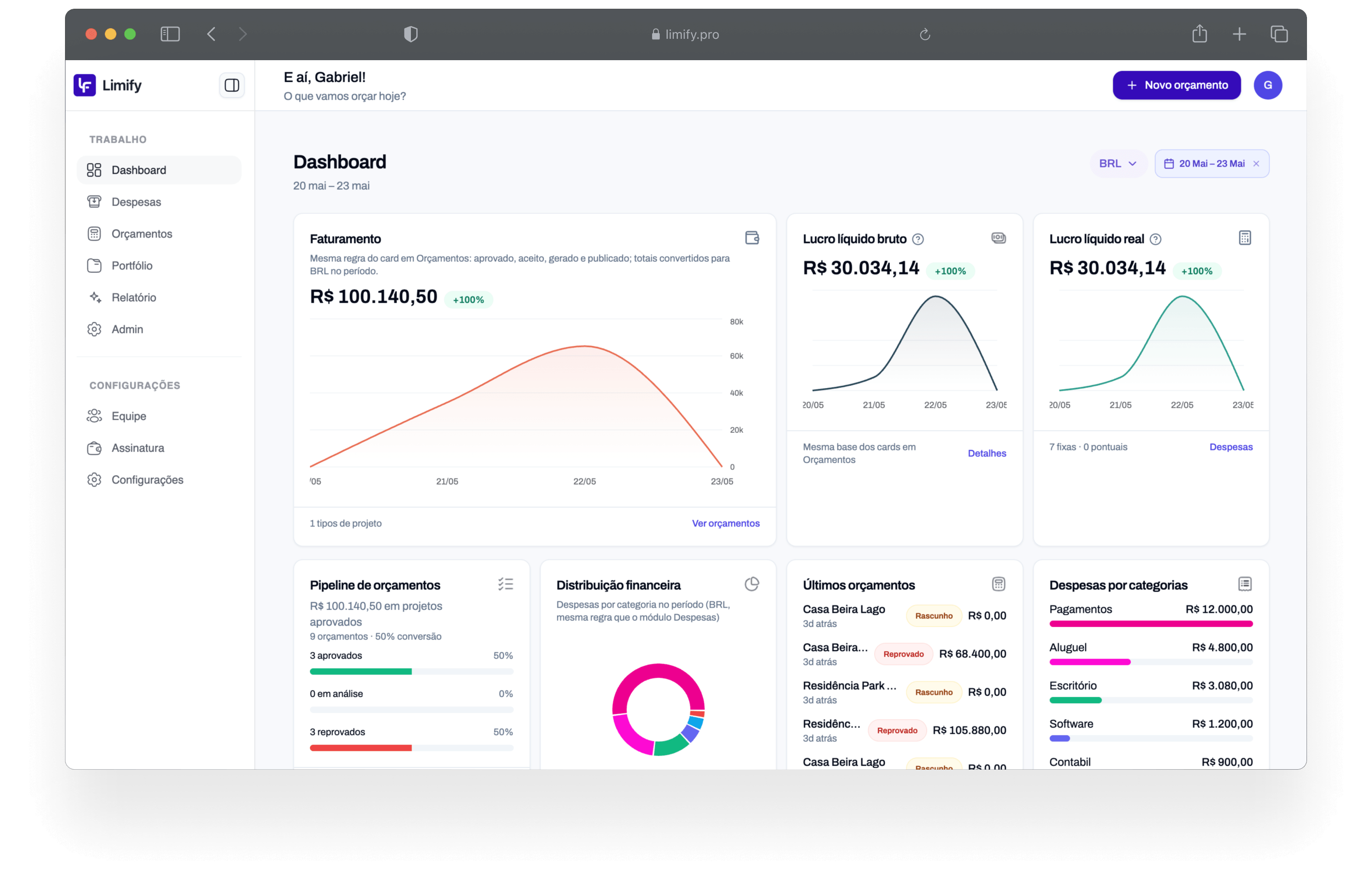Viewport: 1372px width, 891px height.
Task: Click the list icon on Despesas por categorias
Action: point(1244,584)
